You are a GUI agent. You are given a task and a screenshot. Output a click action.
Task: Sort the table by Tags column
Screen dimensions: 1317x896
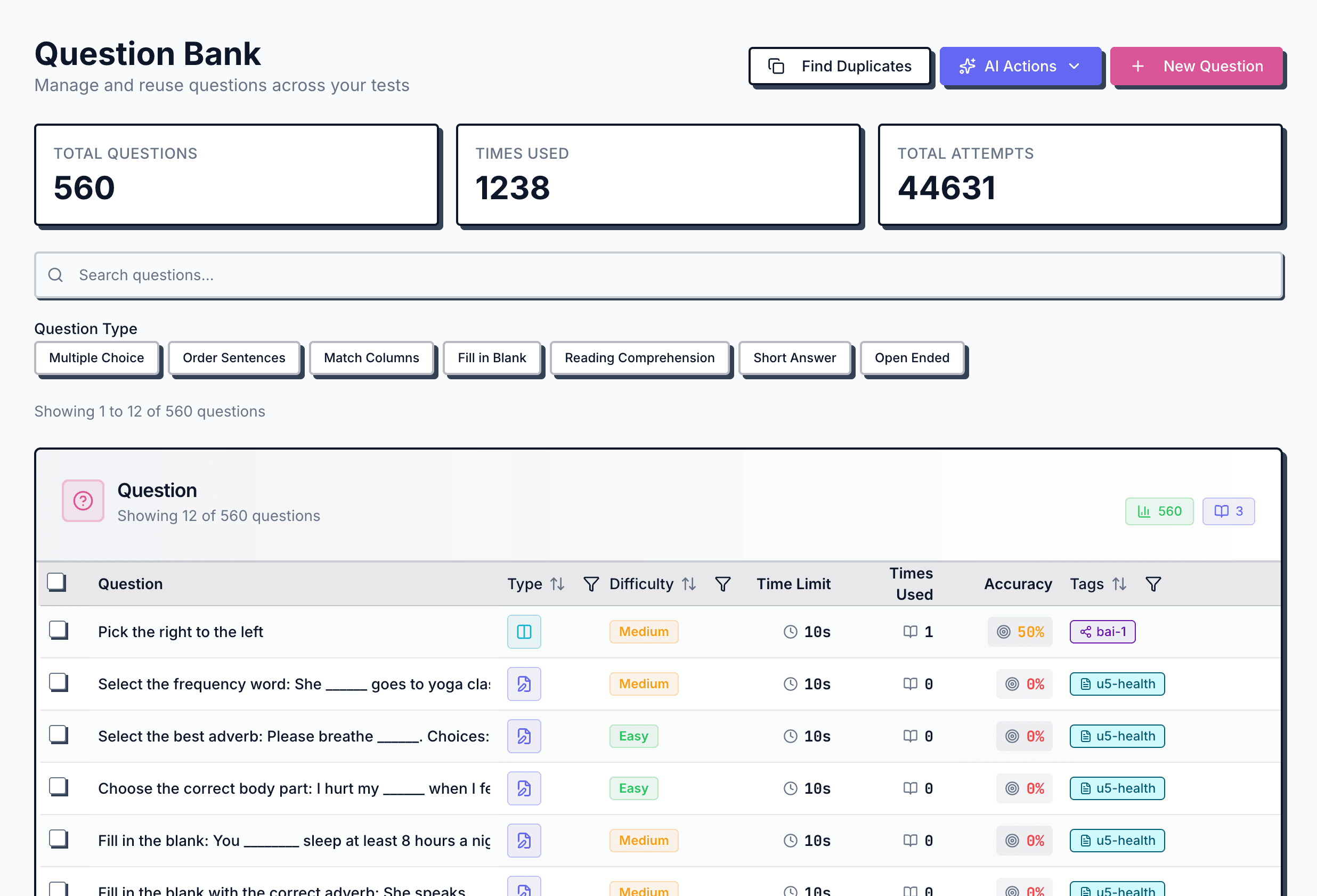[1119, 584]
